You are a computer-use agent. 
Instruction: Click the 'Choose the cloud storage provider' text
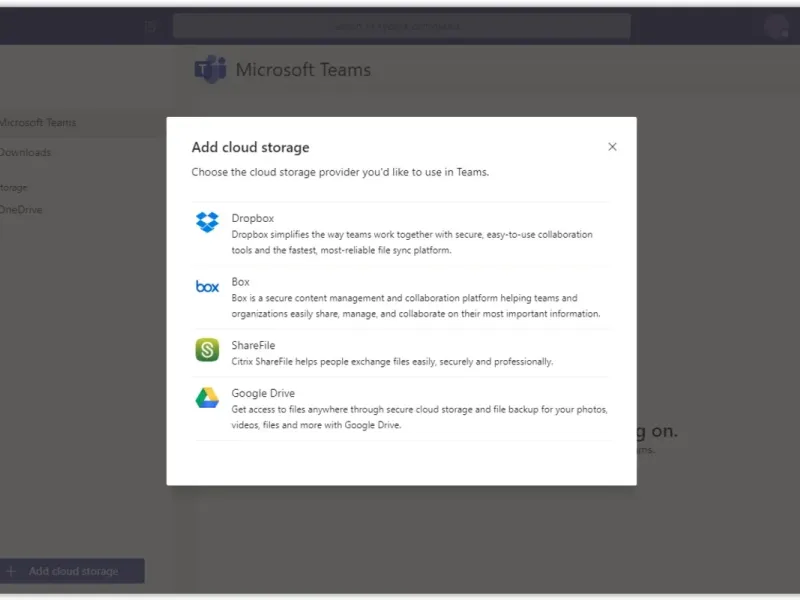pyautogui.click(x=340, y=172)
